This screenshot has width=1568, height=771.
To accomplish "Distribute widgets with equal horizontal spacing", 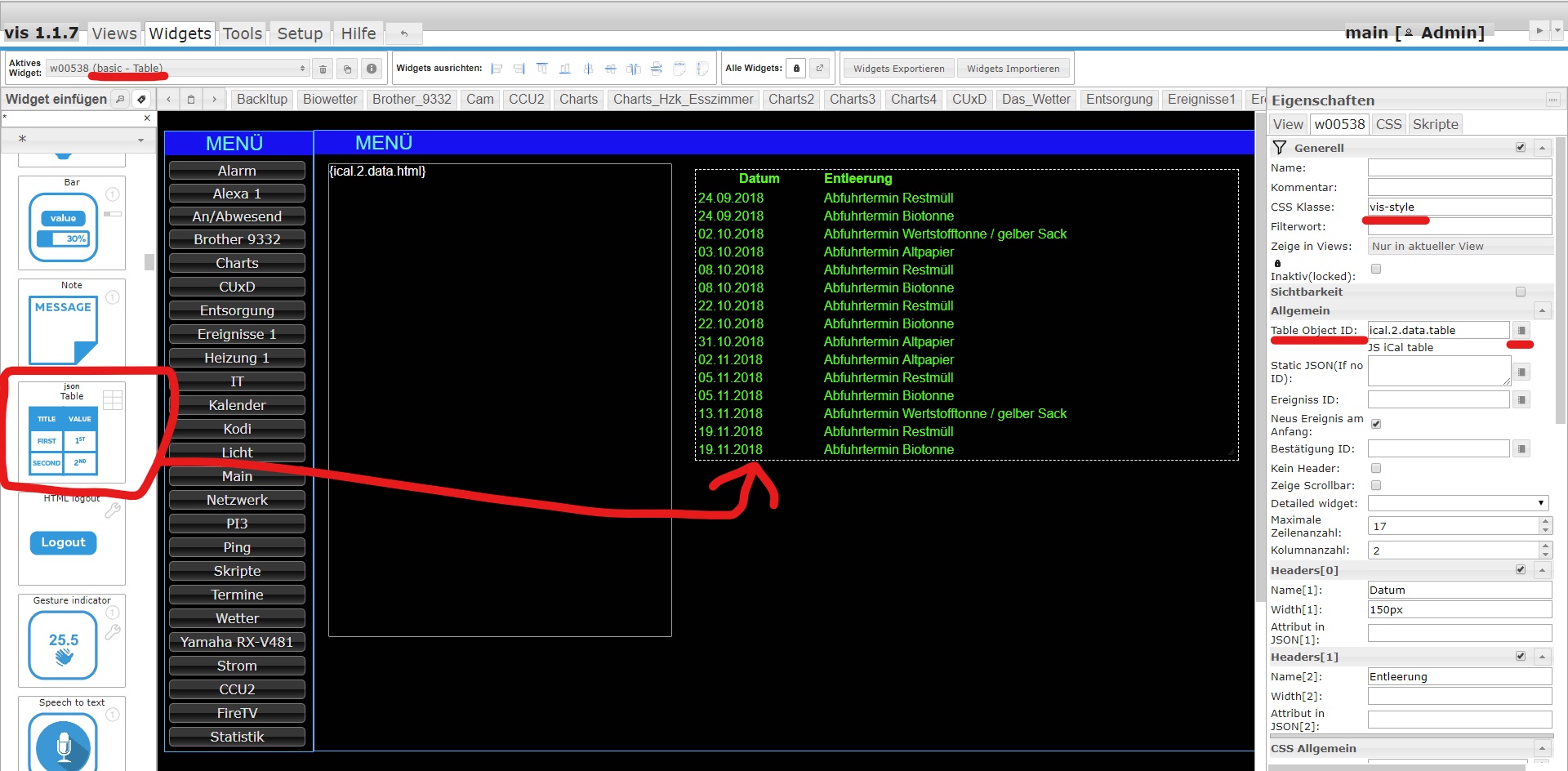I will 634,69.
